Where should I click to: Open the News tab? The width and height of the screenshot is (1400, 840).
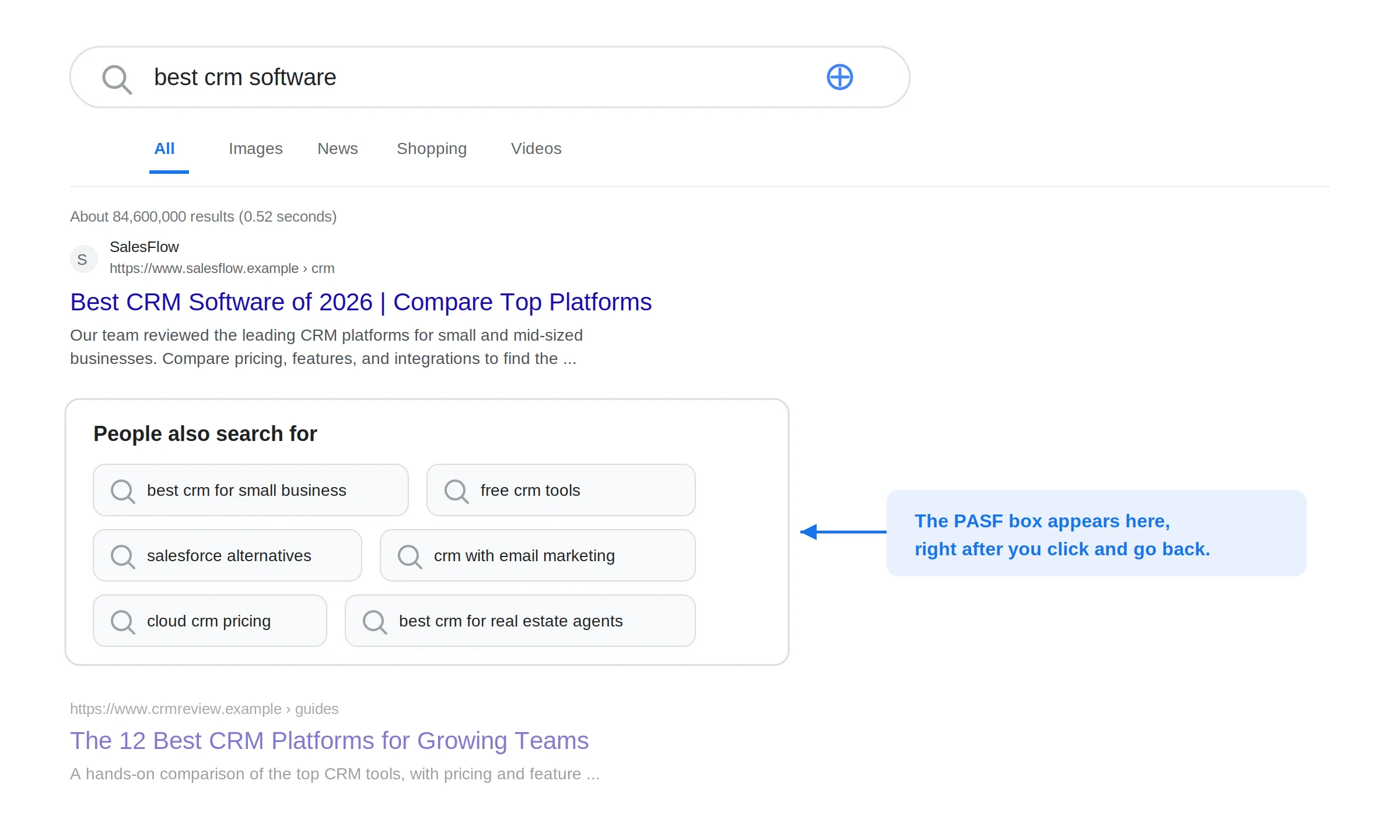click(338, 149)
